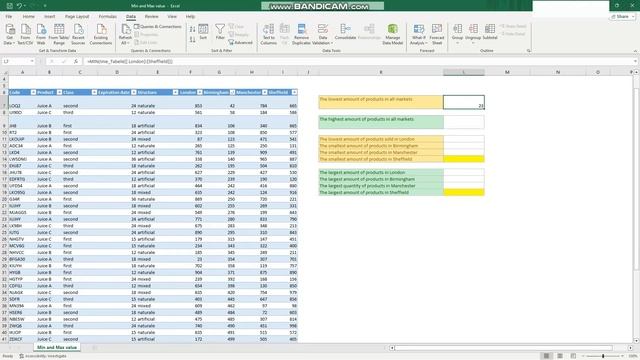Select column L header

point(464,72)
